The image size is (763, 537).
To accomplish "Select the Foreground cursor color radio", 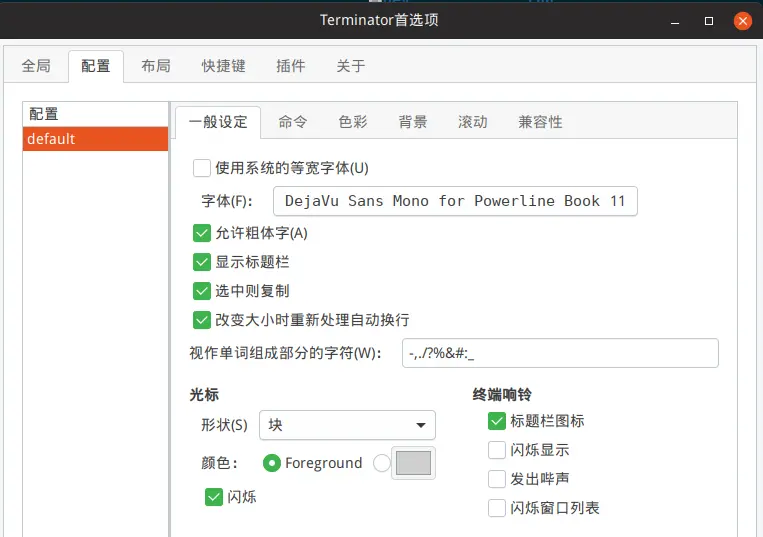I will 272,463.
